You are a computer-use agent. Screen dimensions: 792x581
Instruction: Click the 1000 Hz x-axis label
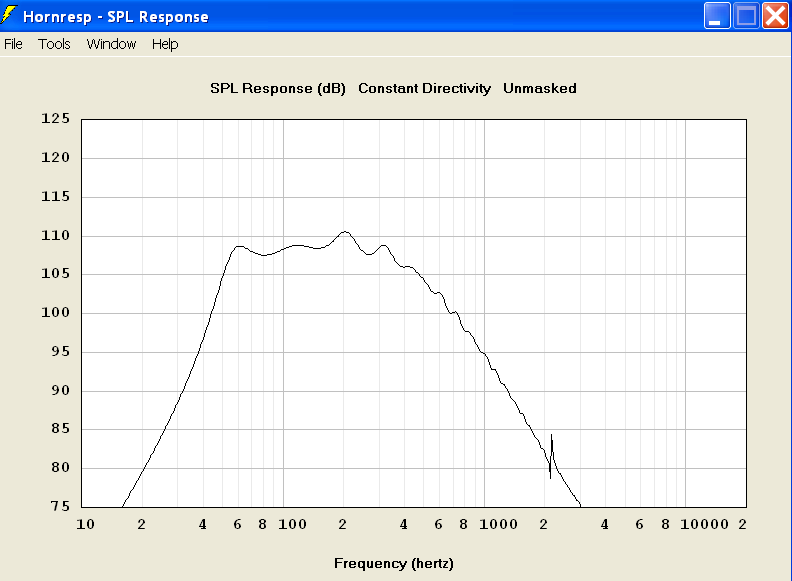[498, 524]
